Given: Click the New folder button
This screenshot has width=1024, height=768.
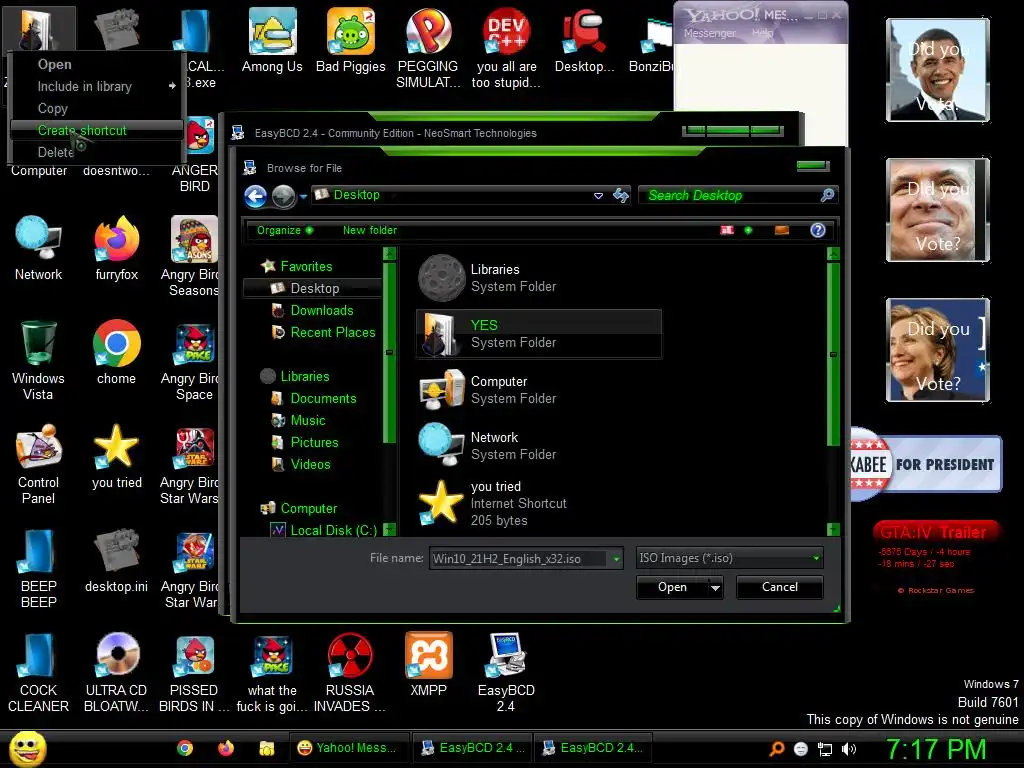Looking at the screenshot, I should click(370, 230).
